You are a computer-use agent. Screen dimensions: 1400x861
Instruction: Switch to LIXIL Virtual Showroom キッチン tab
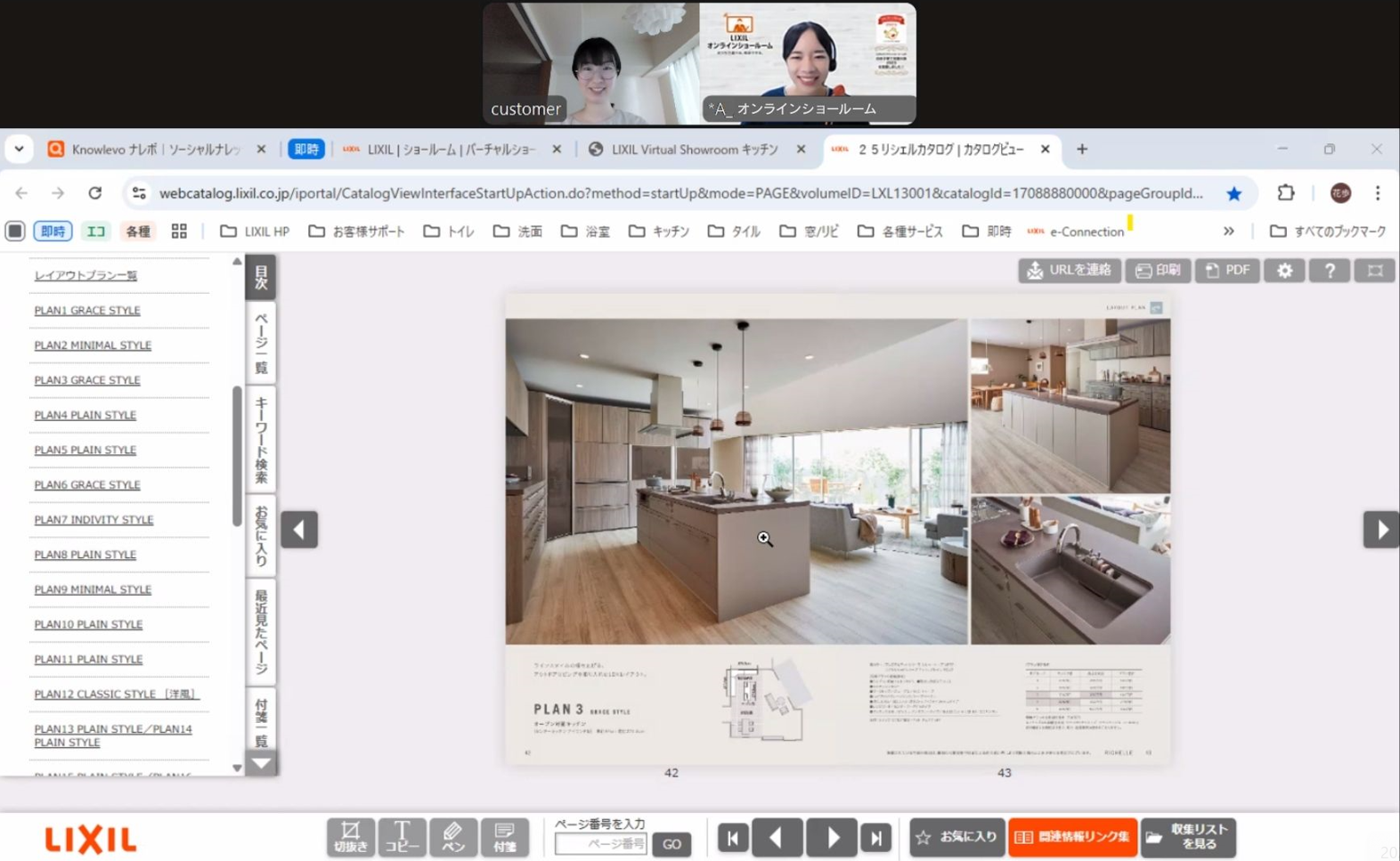(695, 150)
